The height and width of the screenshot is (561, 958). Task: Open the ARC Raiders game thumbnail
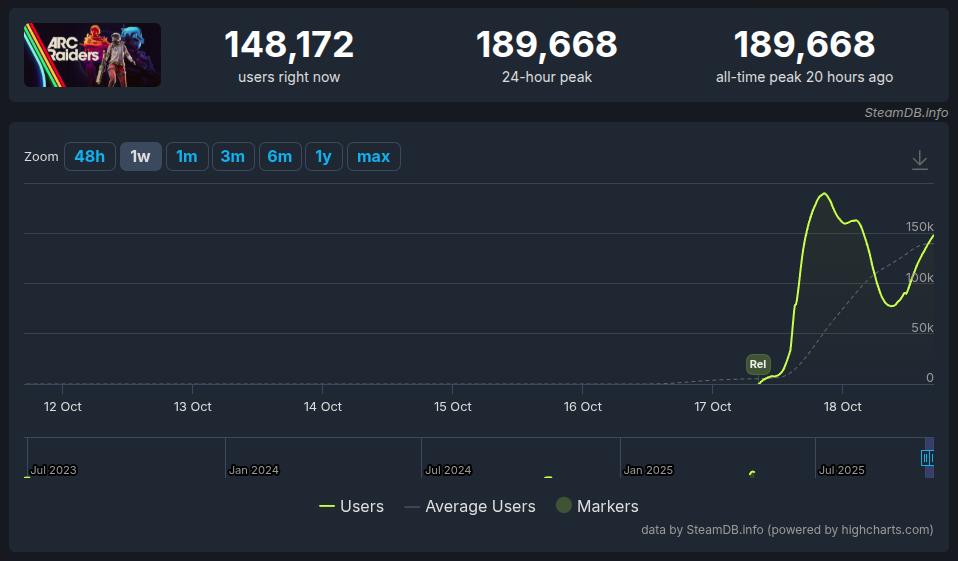[92, 55]
